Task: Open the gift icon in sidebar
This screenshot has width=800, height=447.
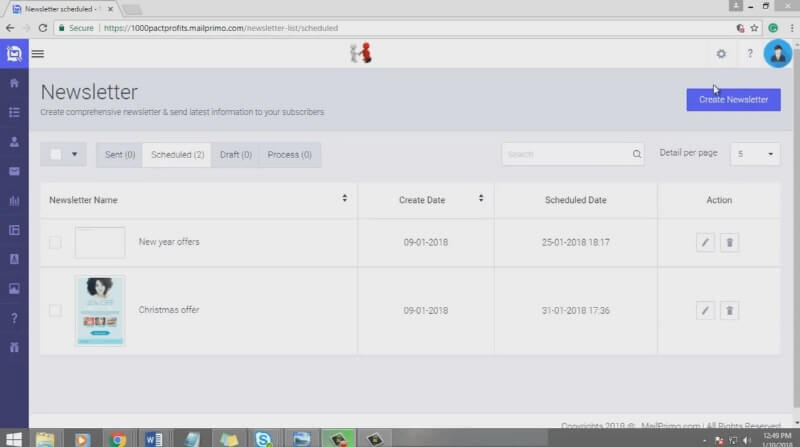Action: [x=14, y=347]
